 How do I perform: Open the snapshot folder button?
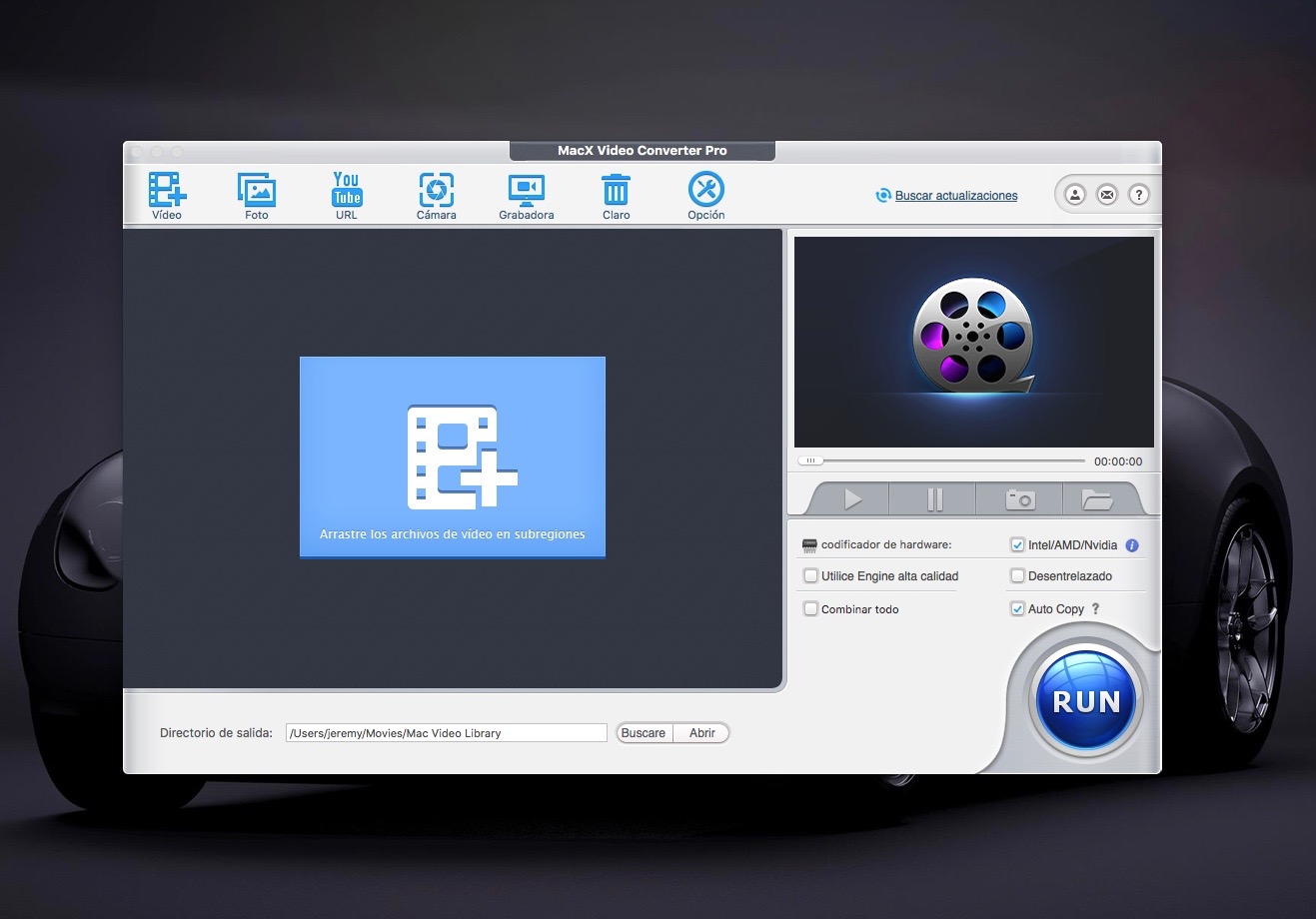1097,498
